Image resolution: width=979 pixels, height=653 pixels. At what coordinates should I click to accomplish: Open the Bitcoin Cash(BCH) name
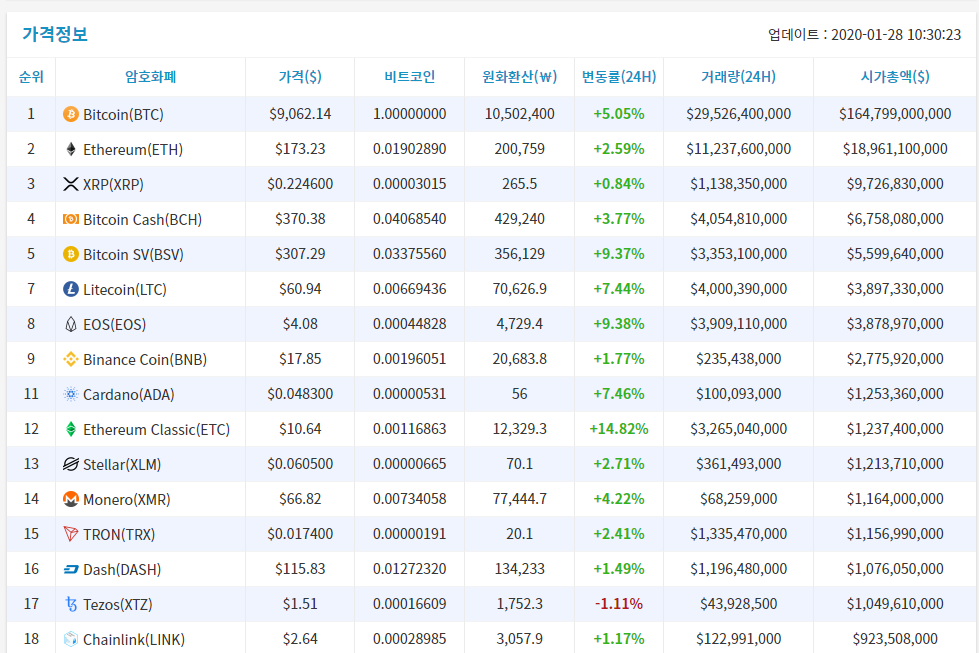coord(142,219)
